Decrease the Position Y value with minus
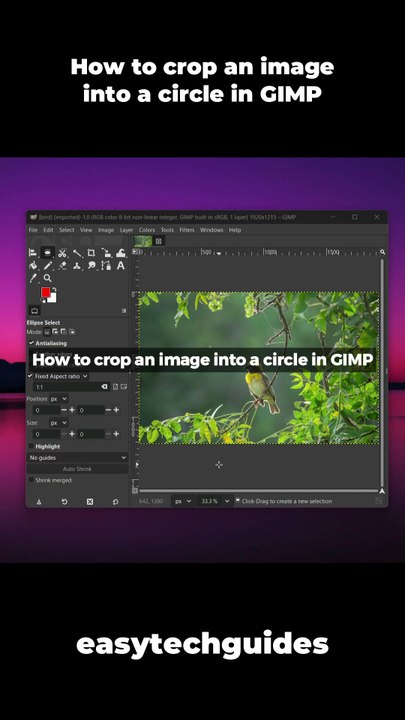 tap(108, 410)
